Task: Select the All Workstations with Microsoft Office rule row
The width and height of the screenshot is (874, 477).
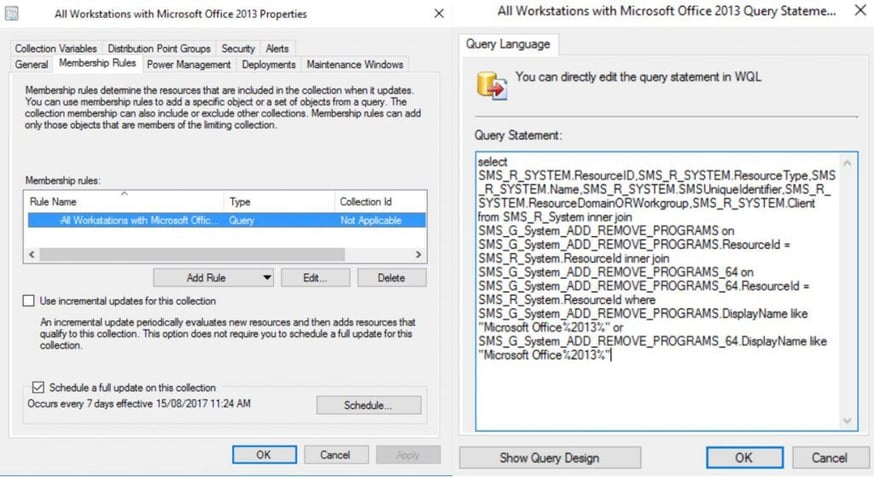Action: [x=226, y=221]
